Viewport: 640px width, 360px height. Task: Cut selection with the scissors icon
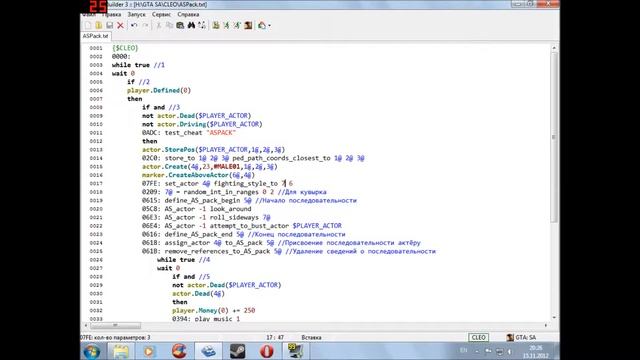click(x=159, y=25)
